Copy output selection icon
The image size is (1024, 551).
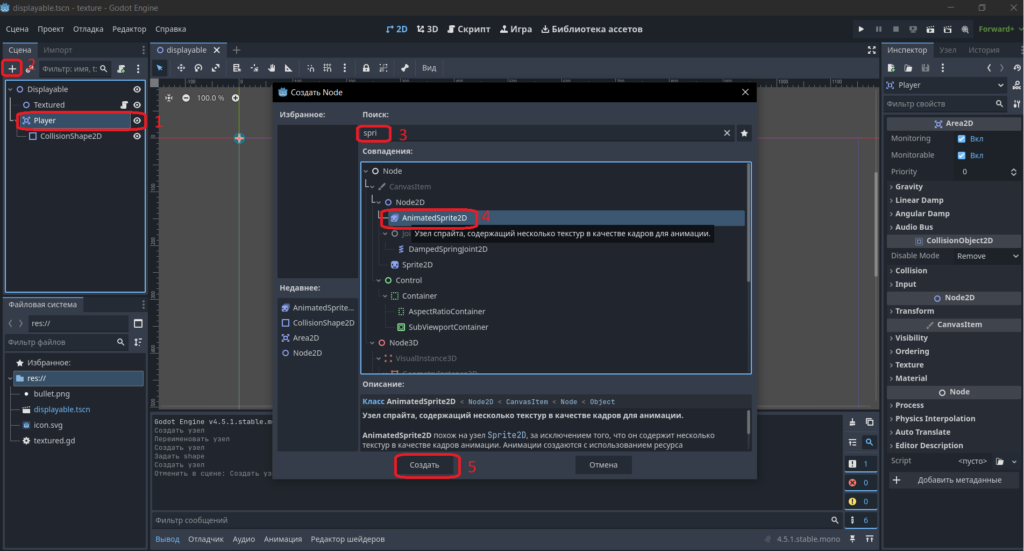pyautogui.click(x=869, y=422)
